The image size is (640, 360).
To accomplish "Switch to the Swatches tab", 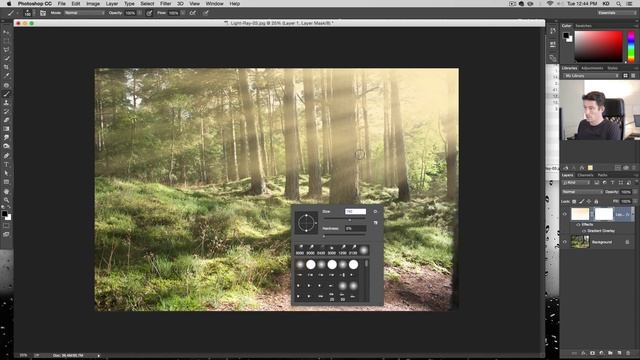I will click(x=583, y=26).
